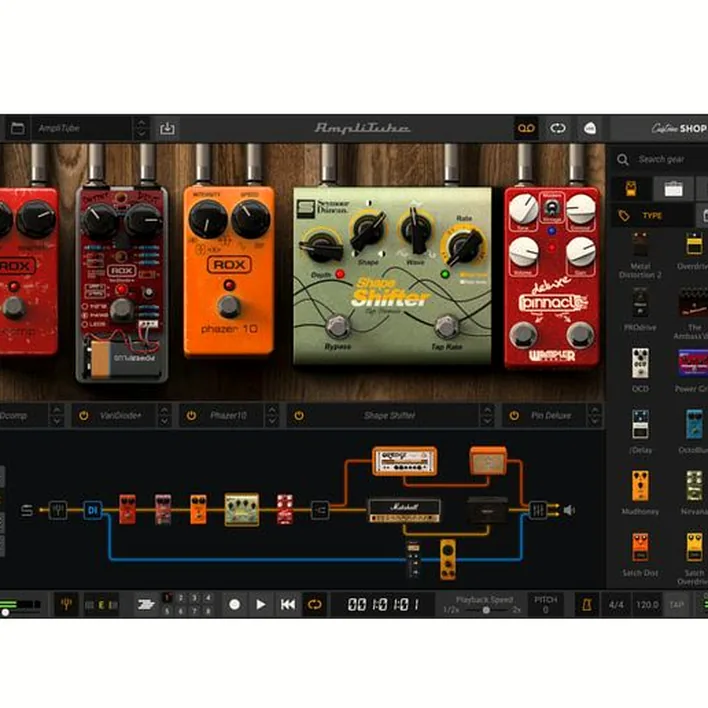Image resolution: width=708 pixels, height=708 pixels.
Task: Select the Marshall amp head in chain
Action: pos(404,511)
